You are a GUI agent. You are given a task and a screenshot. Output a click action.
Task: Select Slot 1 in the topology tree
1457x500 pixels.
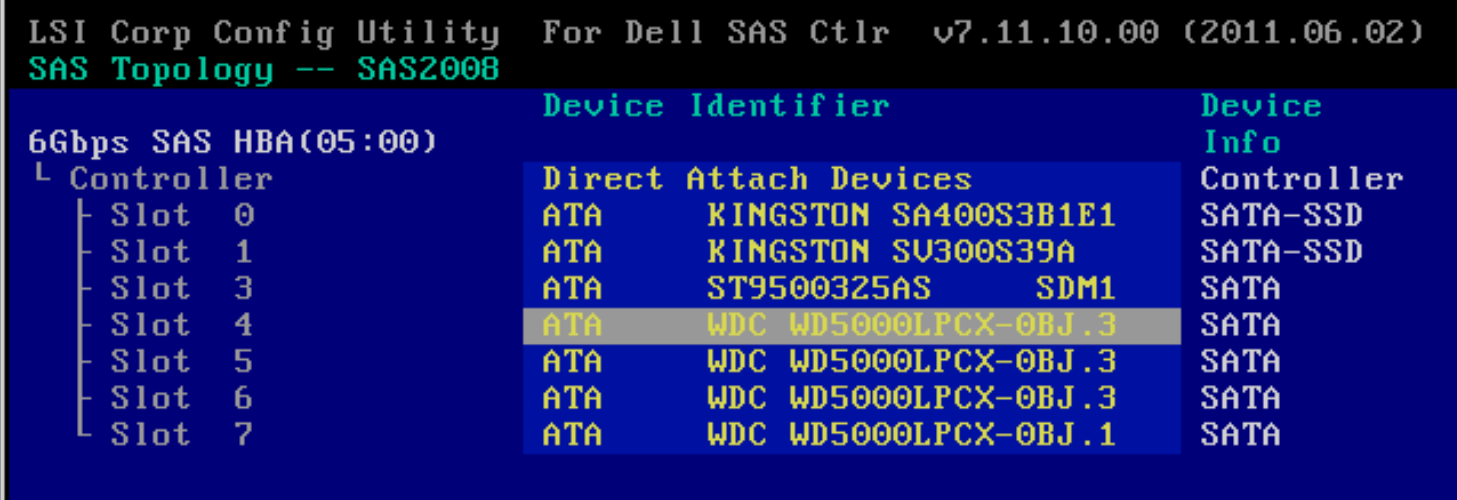[182, 252]
